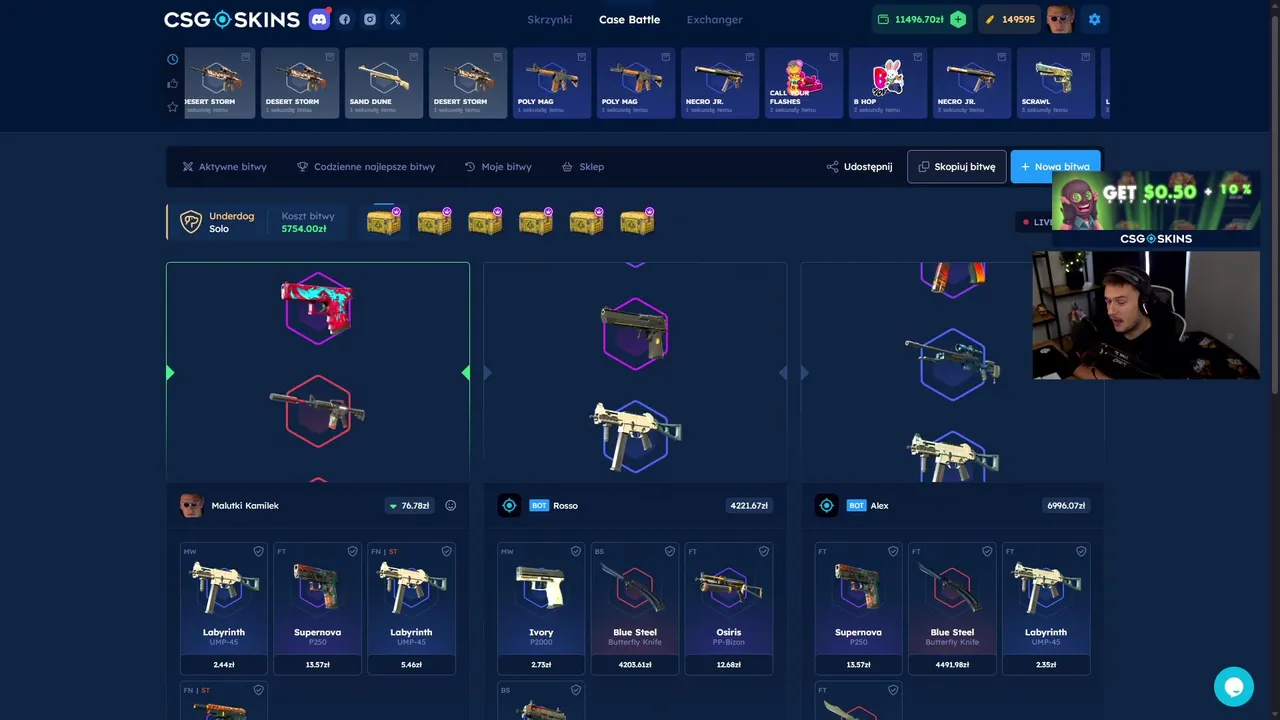Open Kamilek's Labyrinth card priced 2.44zł
Viewport: 1280px width, 720px height.
tap(224, 609)
